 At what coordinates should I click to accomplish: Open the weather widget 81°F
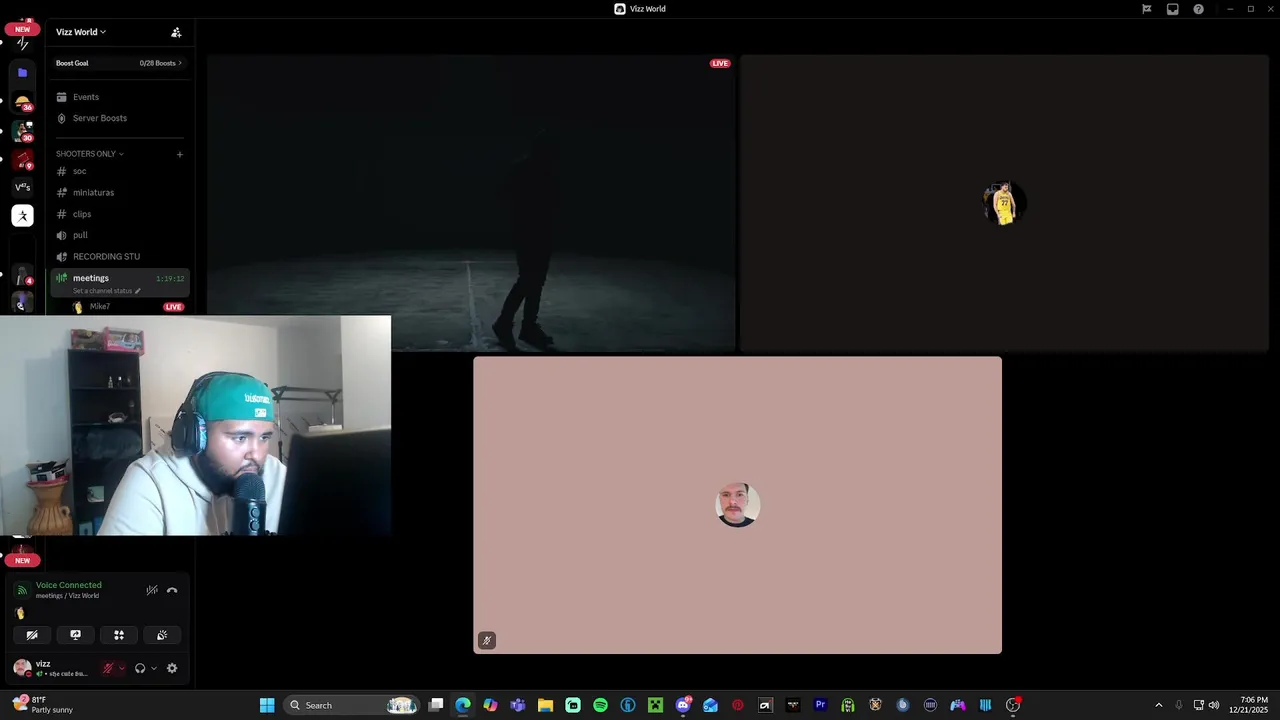(42, 705)
